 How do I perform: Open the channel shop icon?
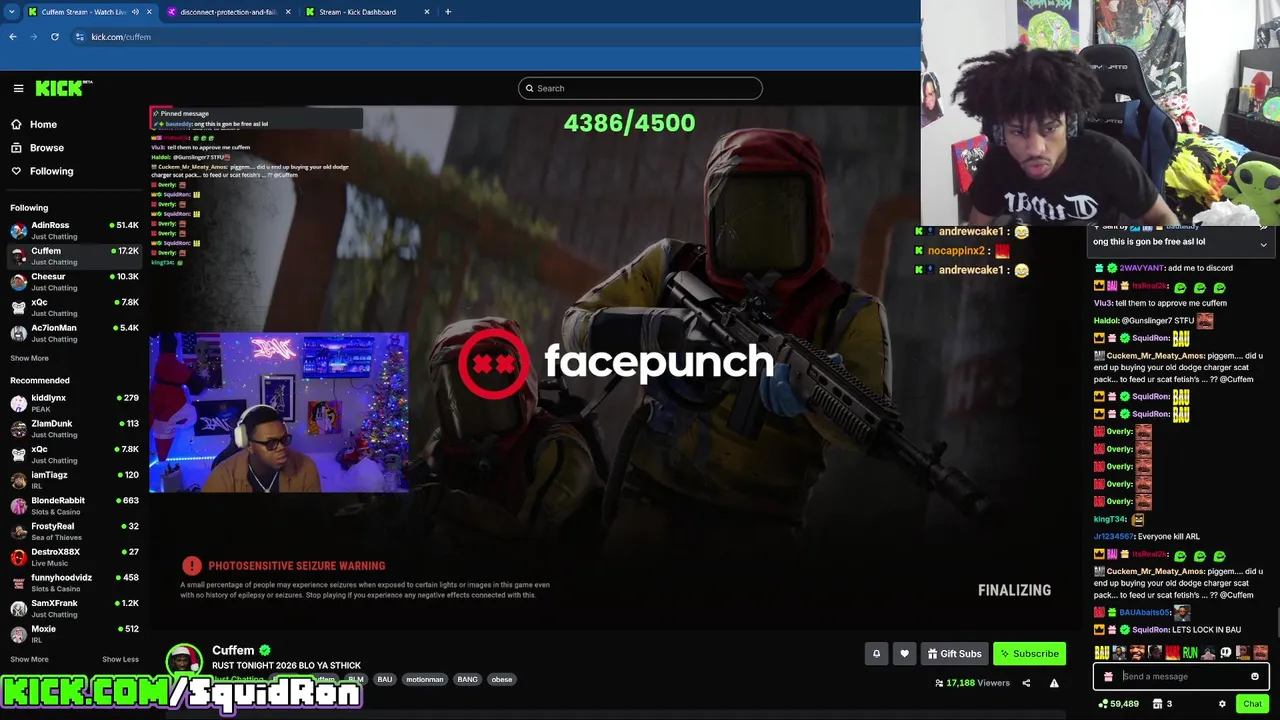[x=1157, y=704]
